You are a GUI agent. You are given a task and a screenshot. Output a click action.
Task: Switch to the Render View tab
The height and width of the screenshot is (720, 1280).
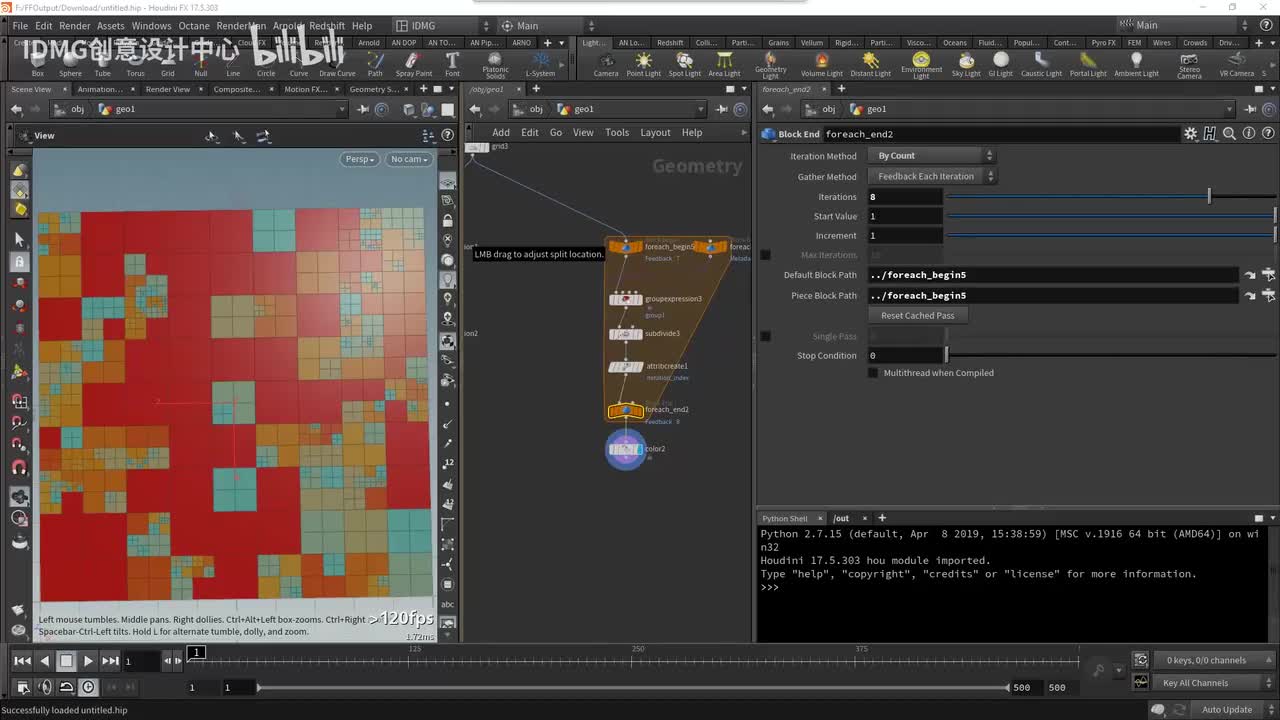point(167,89)
